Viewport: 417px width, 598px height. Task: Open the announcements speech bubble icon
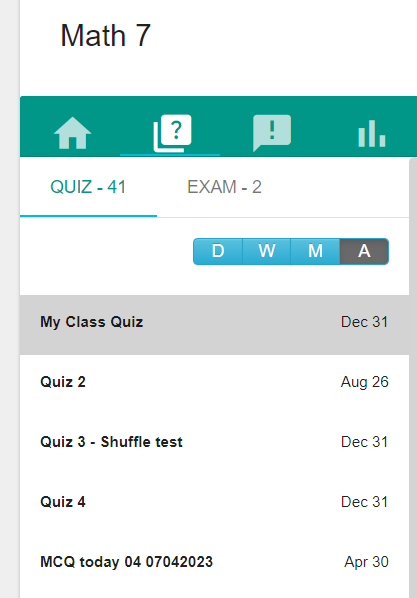(272, 133)
